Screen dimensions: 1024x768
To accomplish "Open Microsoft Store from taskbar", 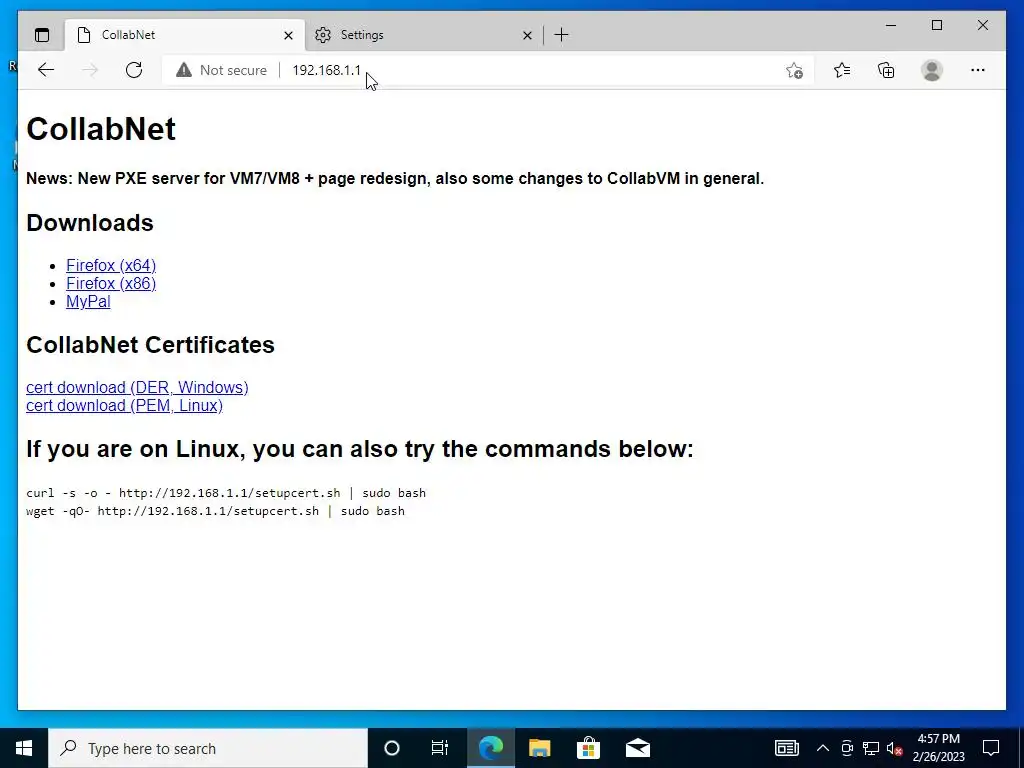I will [x=588, y=748].
